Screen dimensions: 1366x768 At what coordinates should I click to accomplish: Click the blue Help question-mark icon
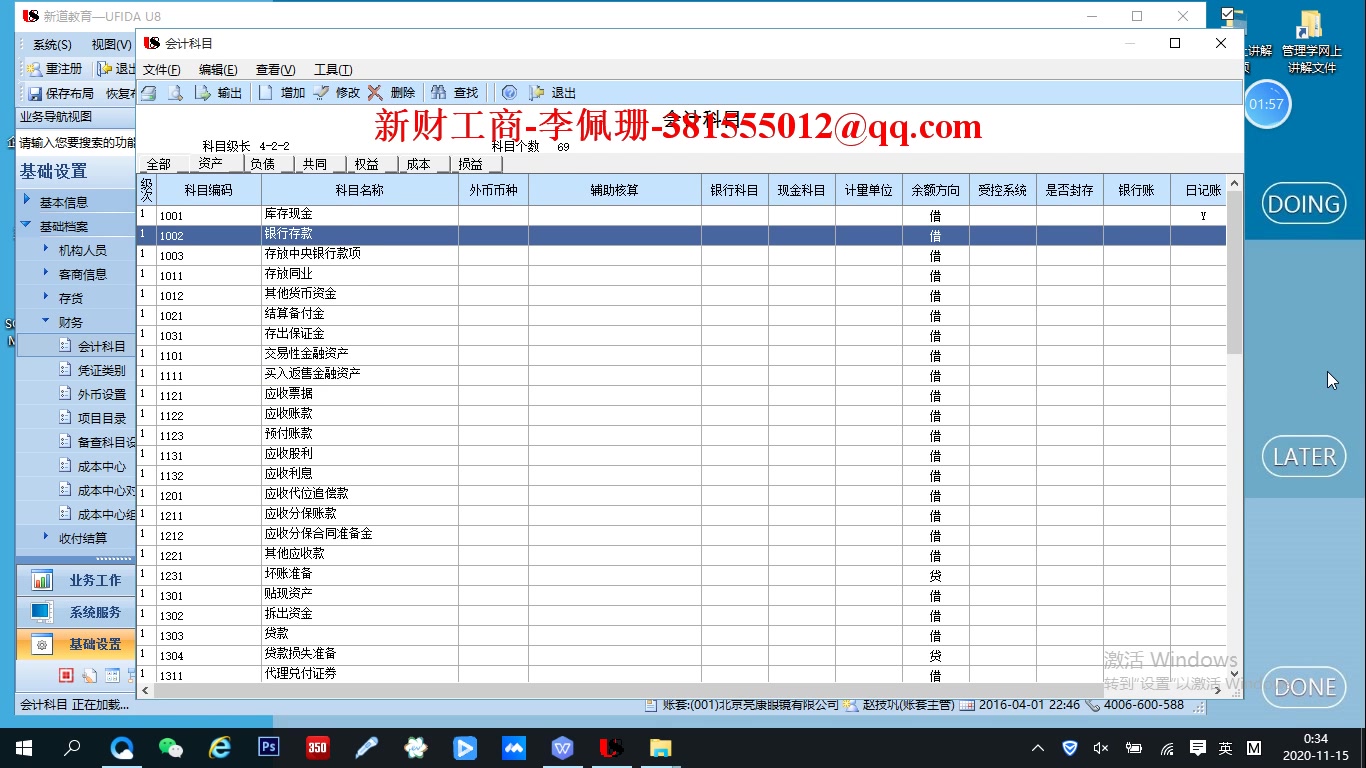[x=509, y=92]
